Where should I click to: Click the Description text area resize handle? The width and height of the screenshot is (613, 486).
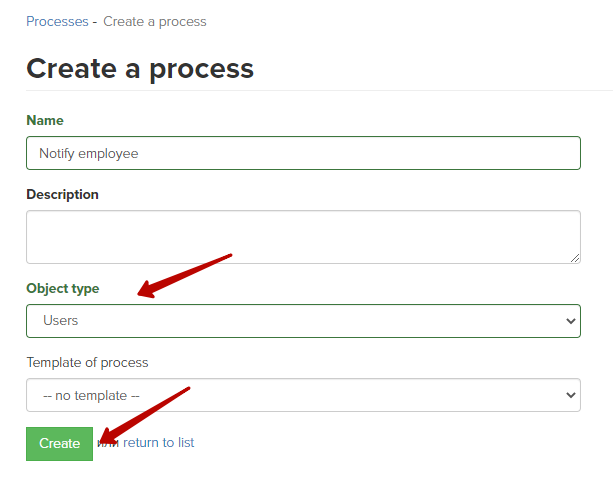[575, 258]
